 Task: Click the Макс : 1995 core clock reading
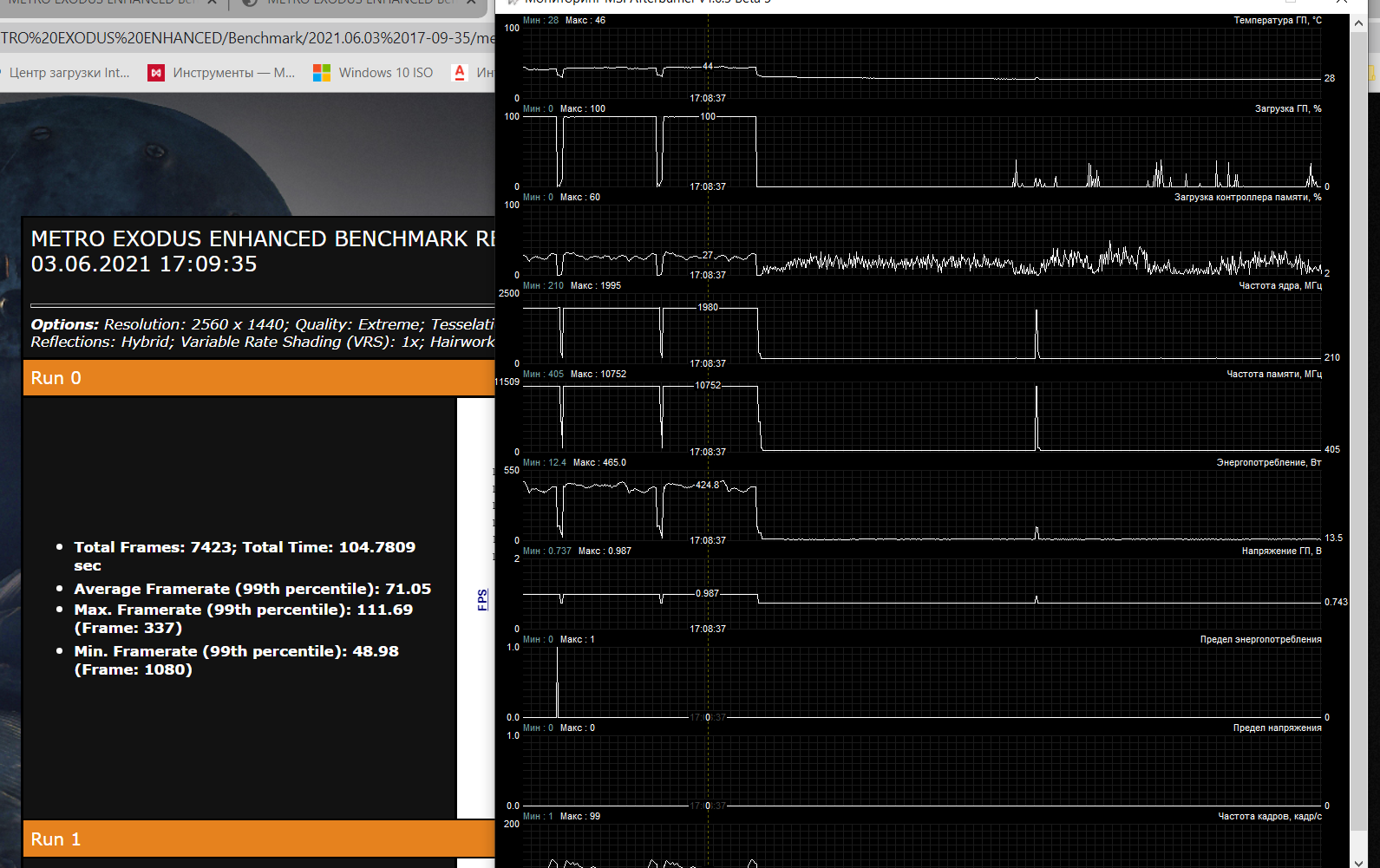pyautogui.click(x=596, y=285)
